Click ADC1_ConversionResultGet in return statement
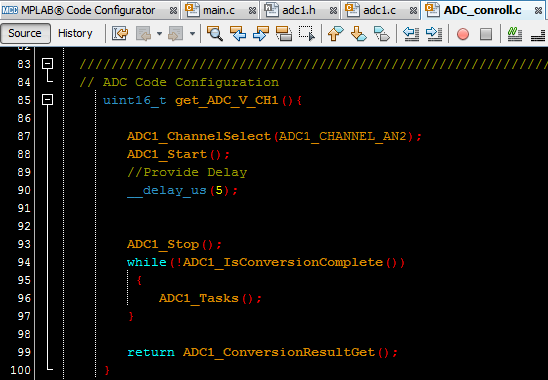 tap(279, 352)
